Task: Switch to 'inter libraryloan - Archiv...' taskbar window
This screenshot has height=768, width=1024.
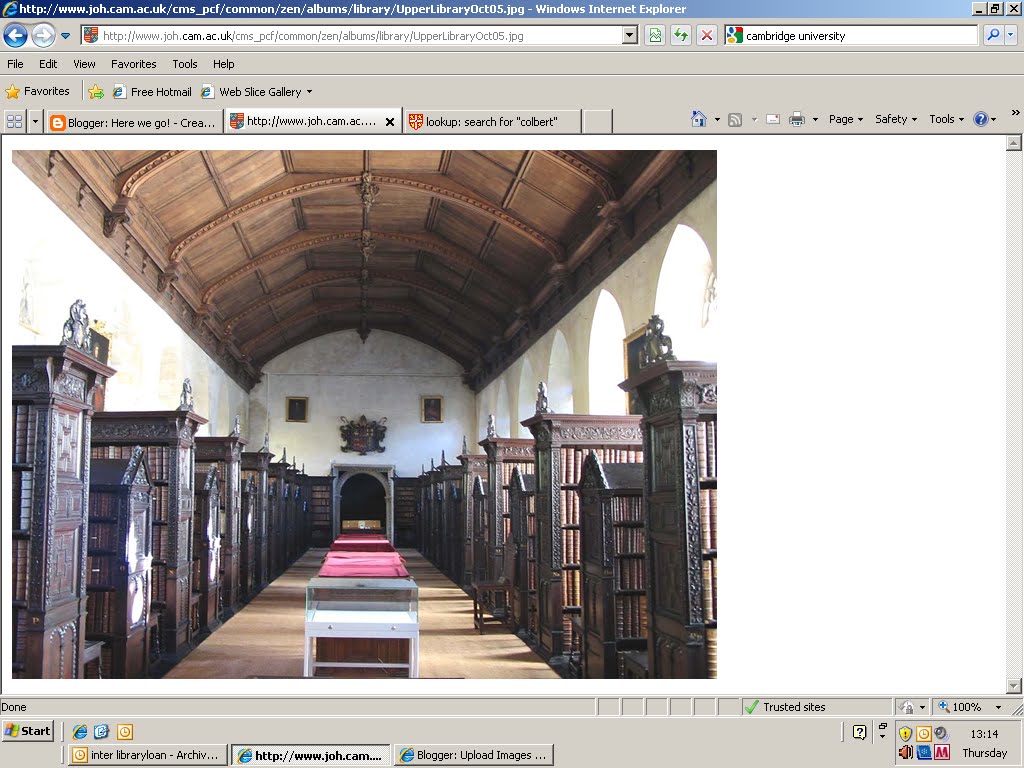Action: click(x=148, y=755)
